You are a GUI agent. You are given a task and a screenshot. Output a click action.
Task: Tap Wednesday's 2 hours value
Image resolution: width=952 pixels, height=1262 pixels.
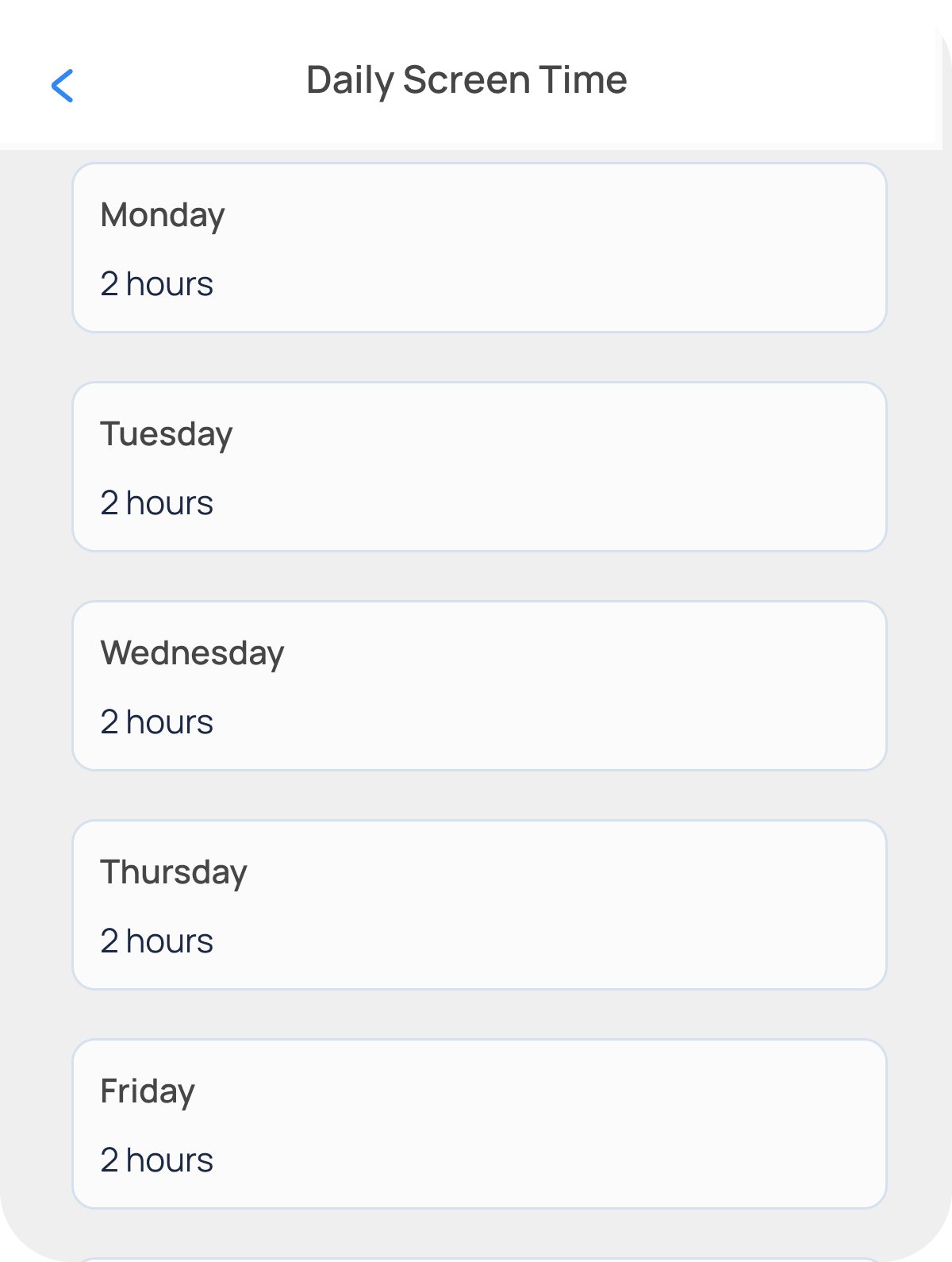tap(156, 722)
